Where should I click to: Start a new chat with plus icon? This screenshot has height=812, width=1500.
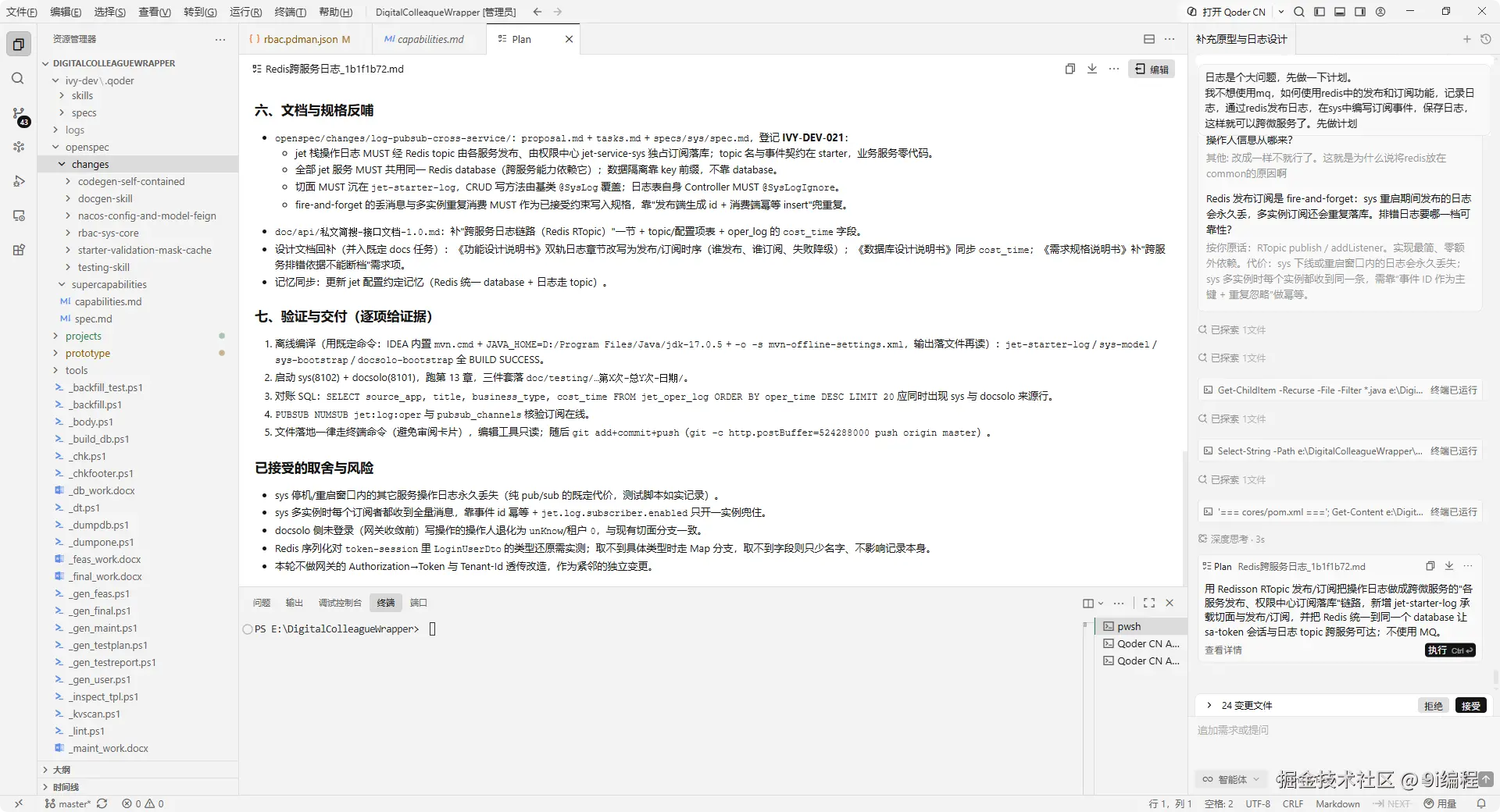point(1466,39)
